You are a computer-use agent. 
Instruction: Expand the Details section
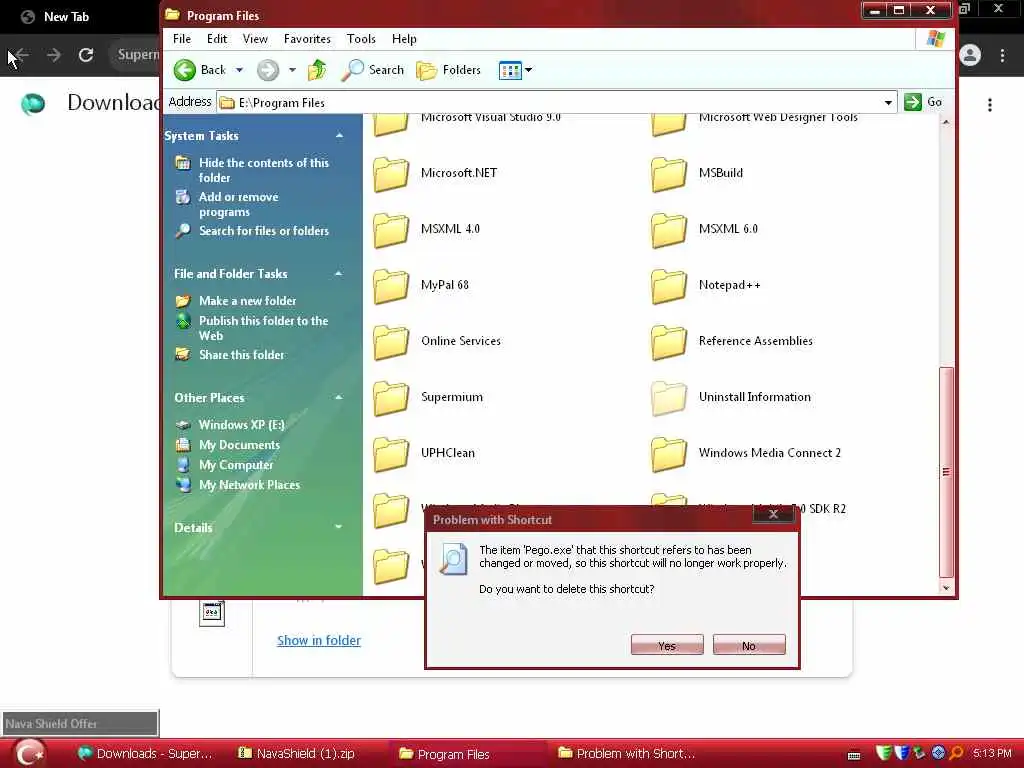pos(339,527)
